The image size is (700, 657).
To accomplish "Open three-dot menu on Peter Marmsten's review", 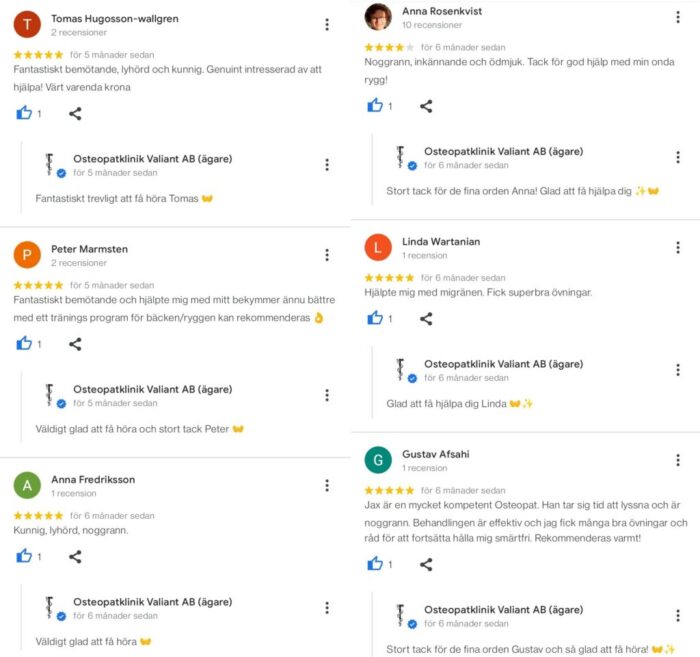I will pos(327,255).
